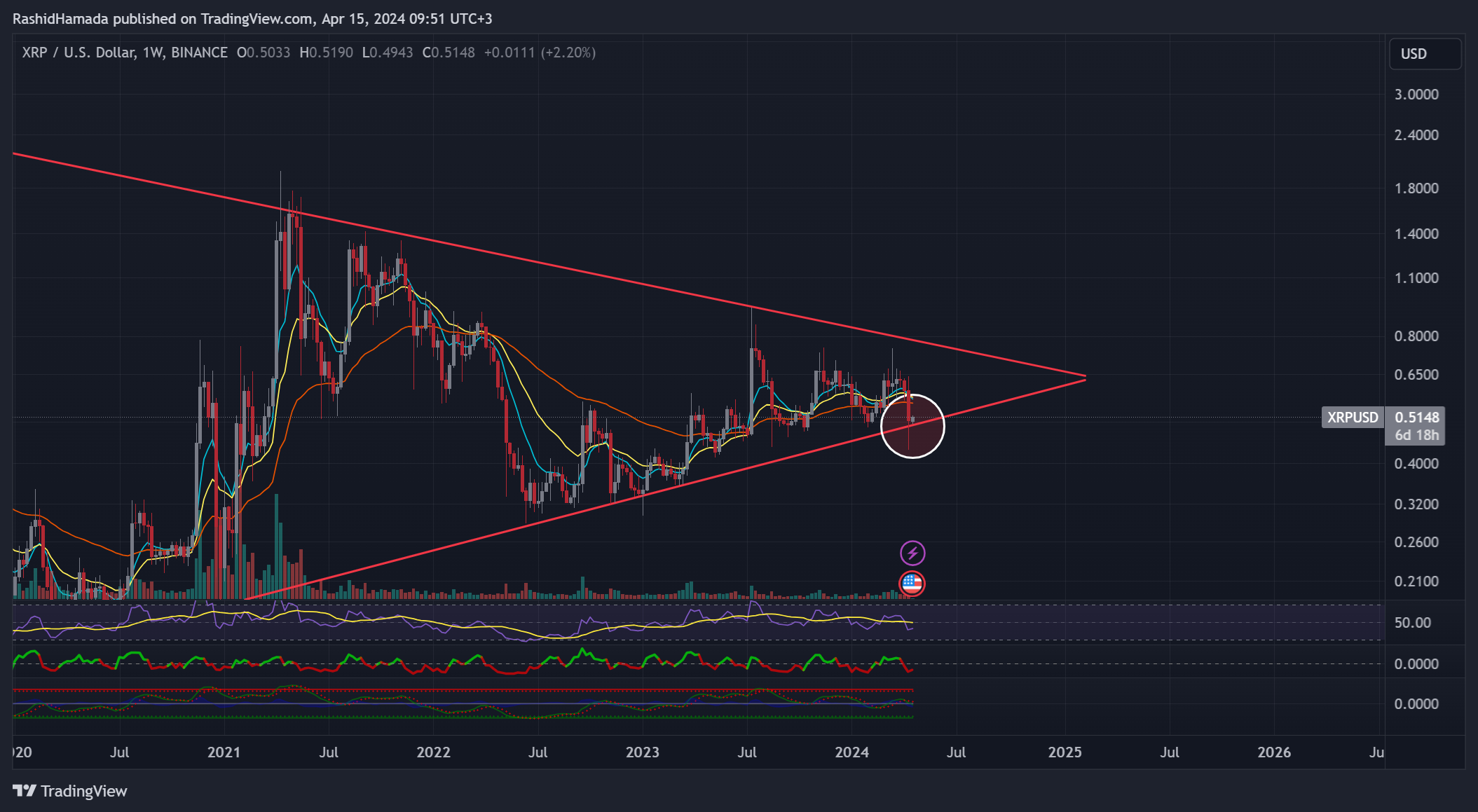Click the 1.1000 price axis label

(1416, 278)
